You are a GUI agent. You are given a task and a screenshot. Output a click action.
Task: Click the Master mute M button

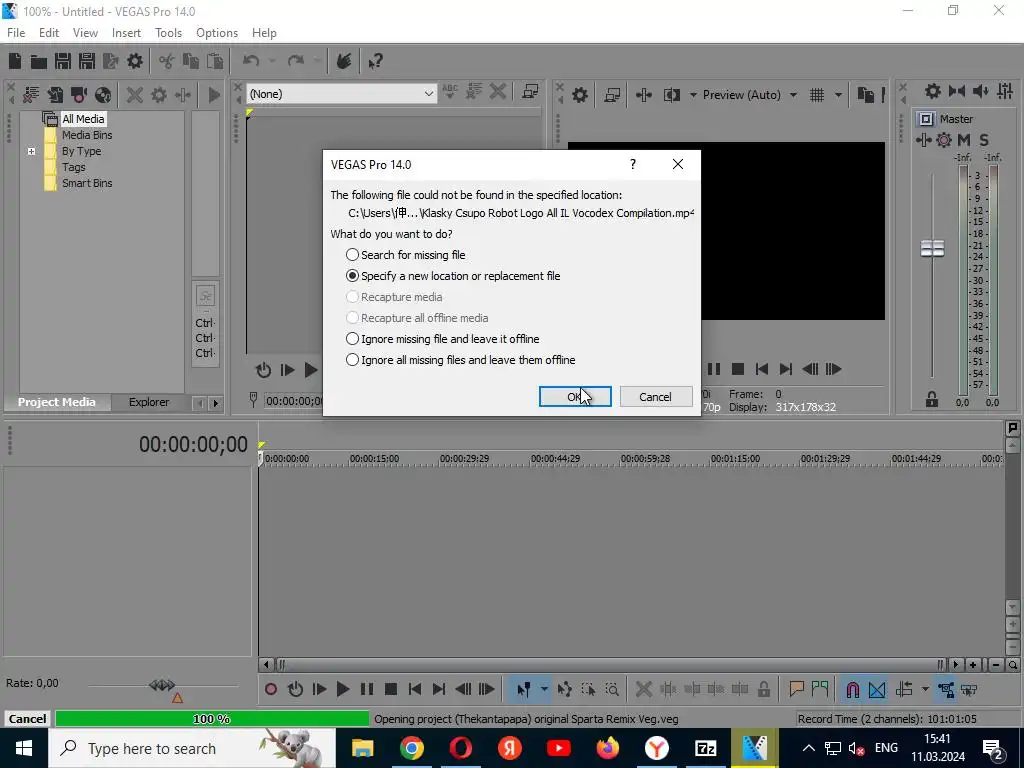[x=964, y=140]
